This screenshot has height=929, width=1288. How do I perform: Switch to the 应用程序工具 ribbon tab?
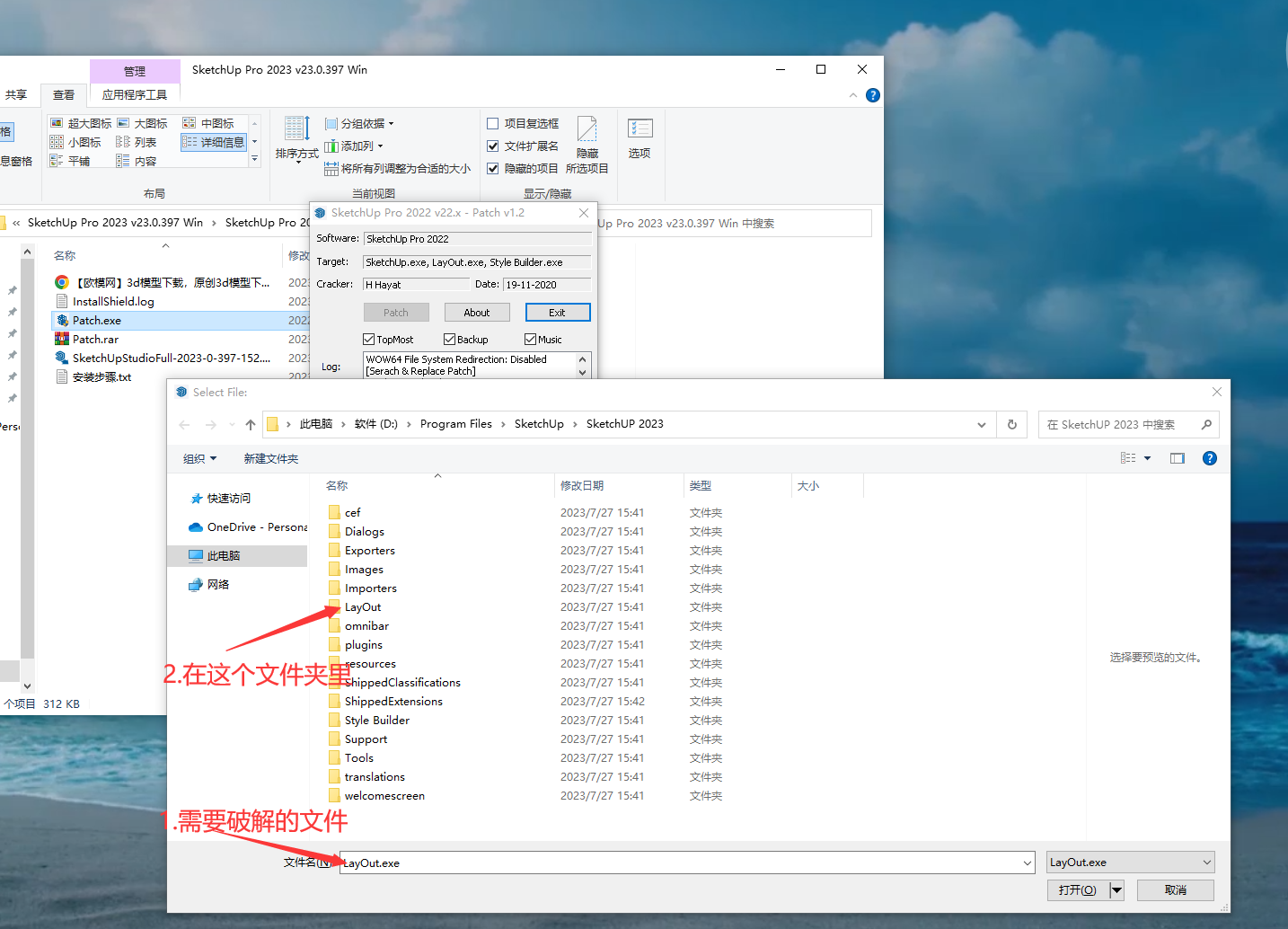pos(135,94)
